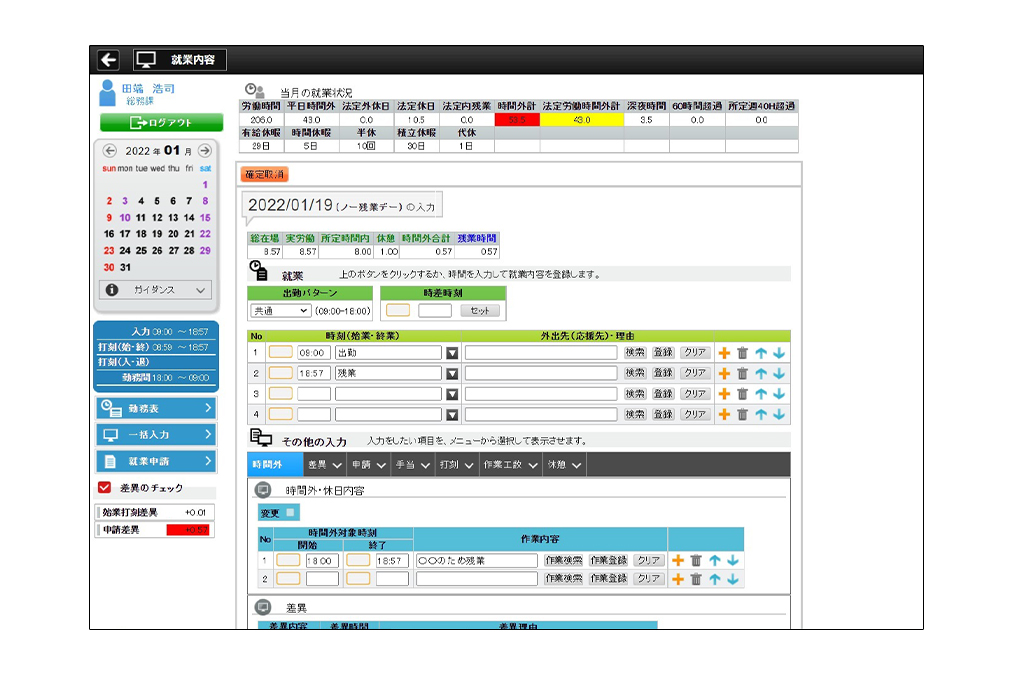
Task: Click the back arrow in header
Action: 109,60
